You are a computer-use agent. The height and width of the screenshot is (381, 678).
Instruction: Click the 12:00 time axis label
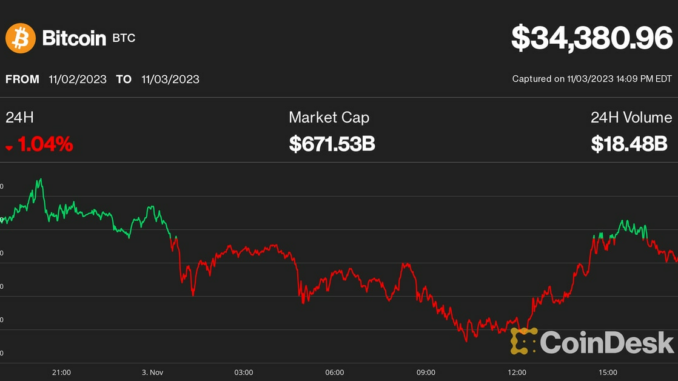pos(517,372)
